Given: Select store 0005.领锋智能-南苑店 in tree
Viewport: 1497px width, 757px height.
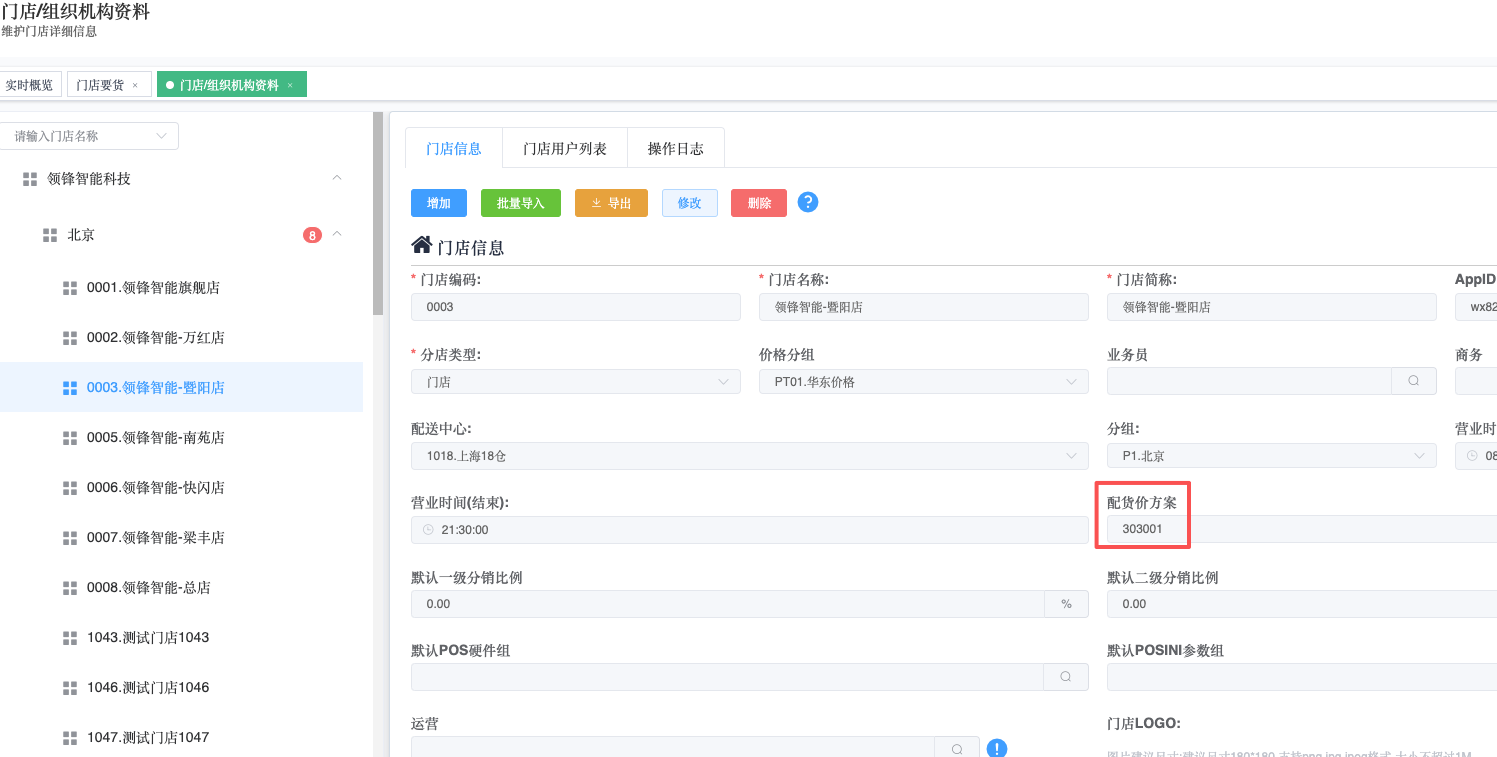Looking at the screenshot, I should (155, 438).
